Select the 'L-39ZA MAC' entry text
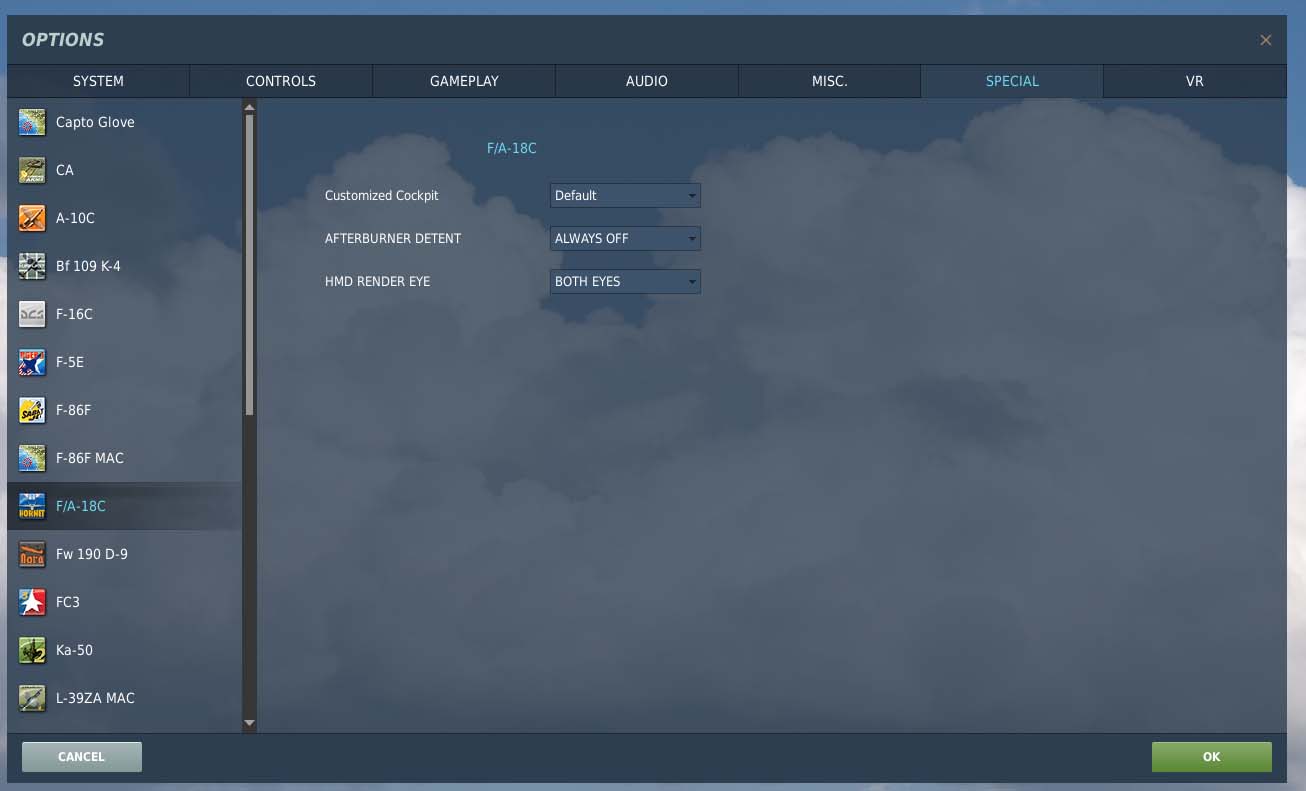The height and width of the screenshot is (791, 1306). (95, 698)
